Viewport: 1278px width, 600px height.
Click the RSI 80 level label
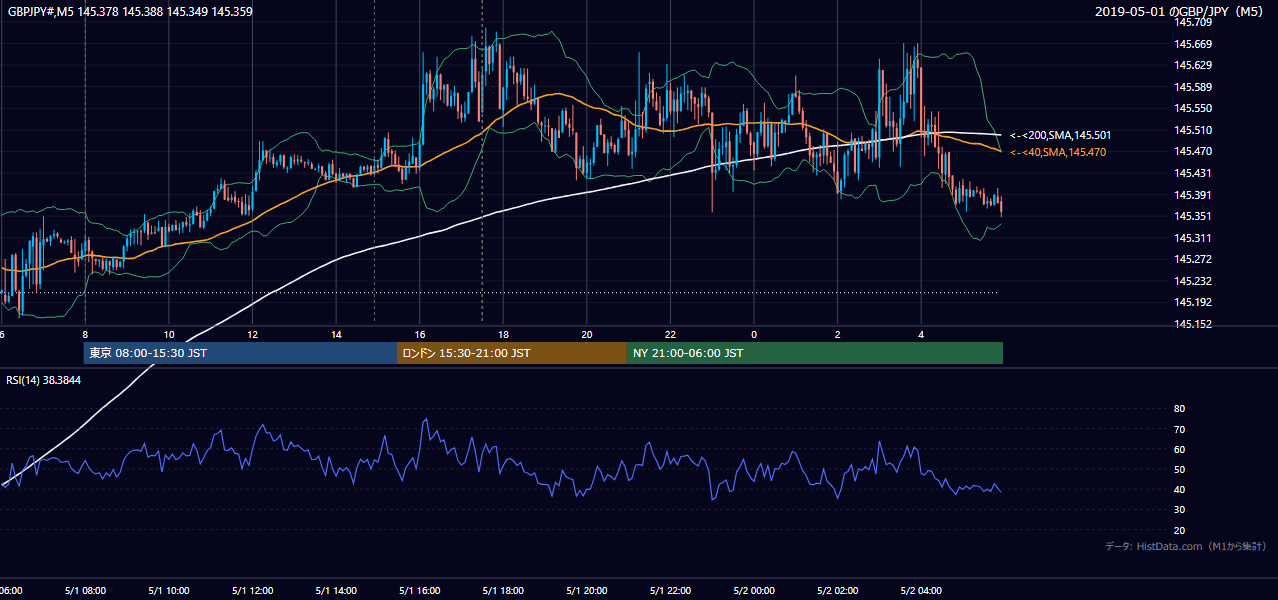[1179, 409]
